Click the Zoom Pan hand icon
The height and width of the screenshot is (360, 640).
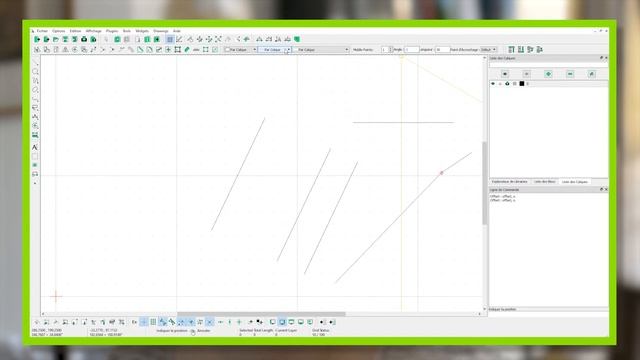pyautogui.click(x=247, y=39)
